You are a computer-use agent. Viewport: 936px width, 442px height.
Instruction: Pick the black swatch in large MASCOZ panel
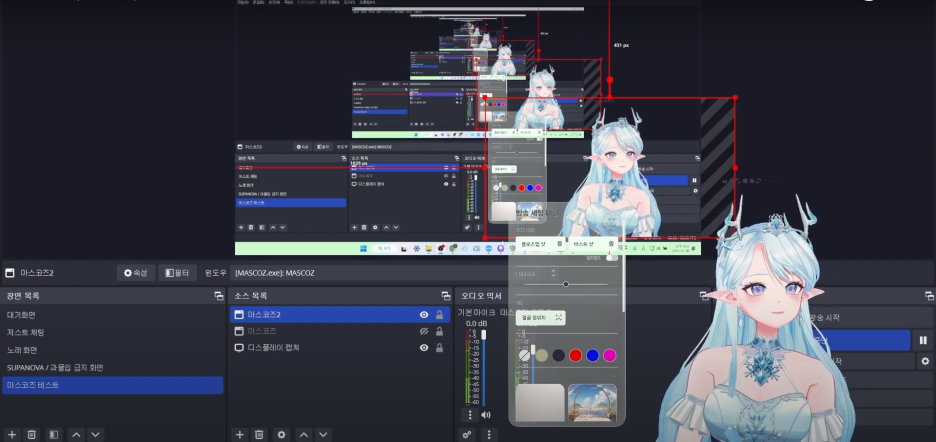pos(558,355)
